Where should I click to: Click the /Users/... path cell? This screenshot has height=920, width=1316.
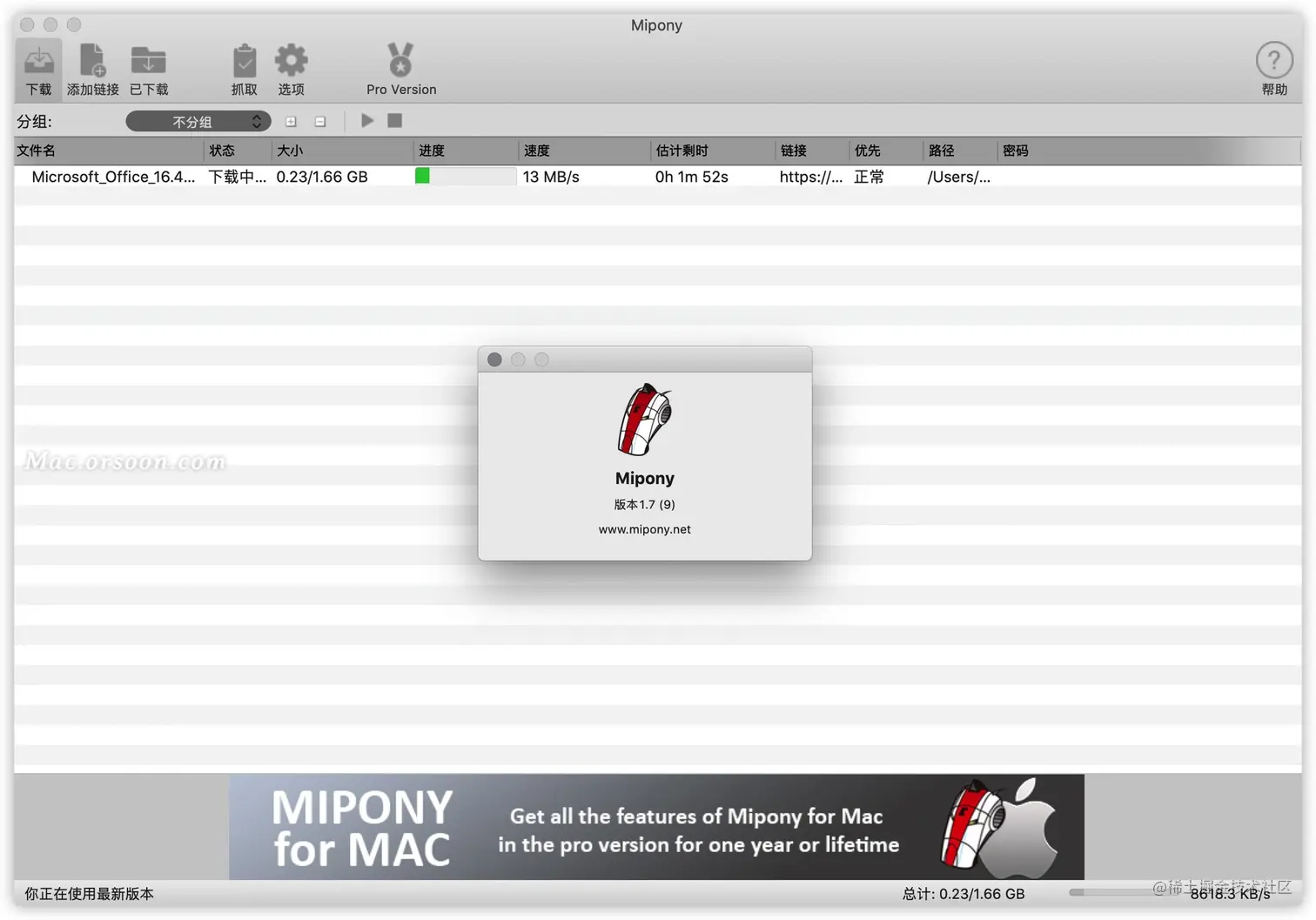coord(959,177)
